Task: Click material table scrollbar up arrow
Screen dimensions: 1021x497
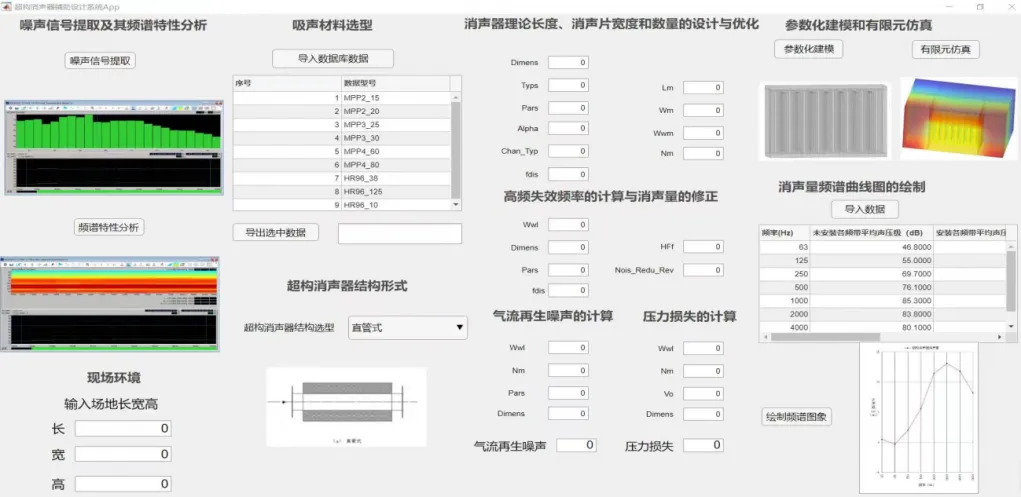Action: pyautogui.click(x=456, y=97)
